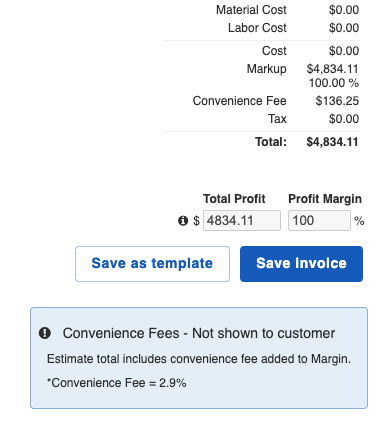Click the Total Profit heading
This screenshot has height=422, width=376.
pos(234,199)
